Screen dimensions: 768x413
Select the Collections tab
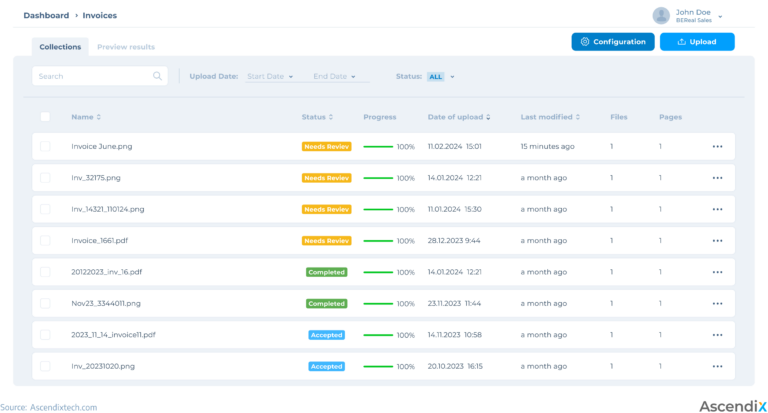click(60, 47)
